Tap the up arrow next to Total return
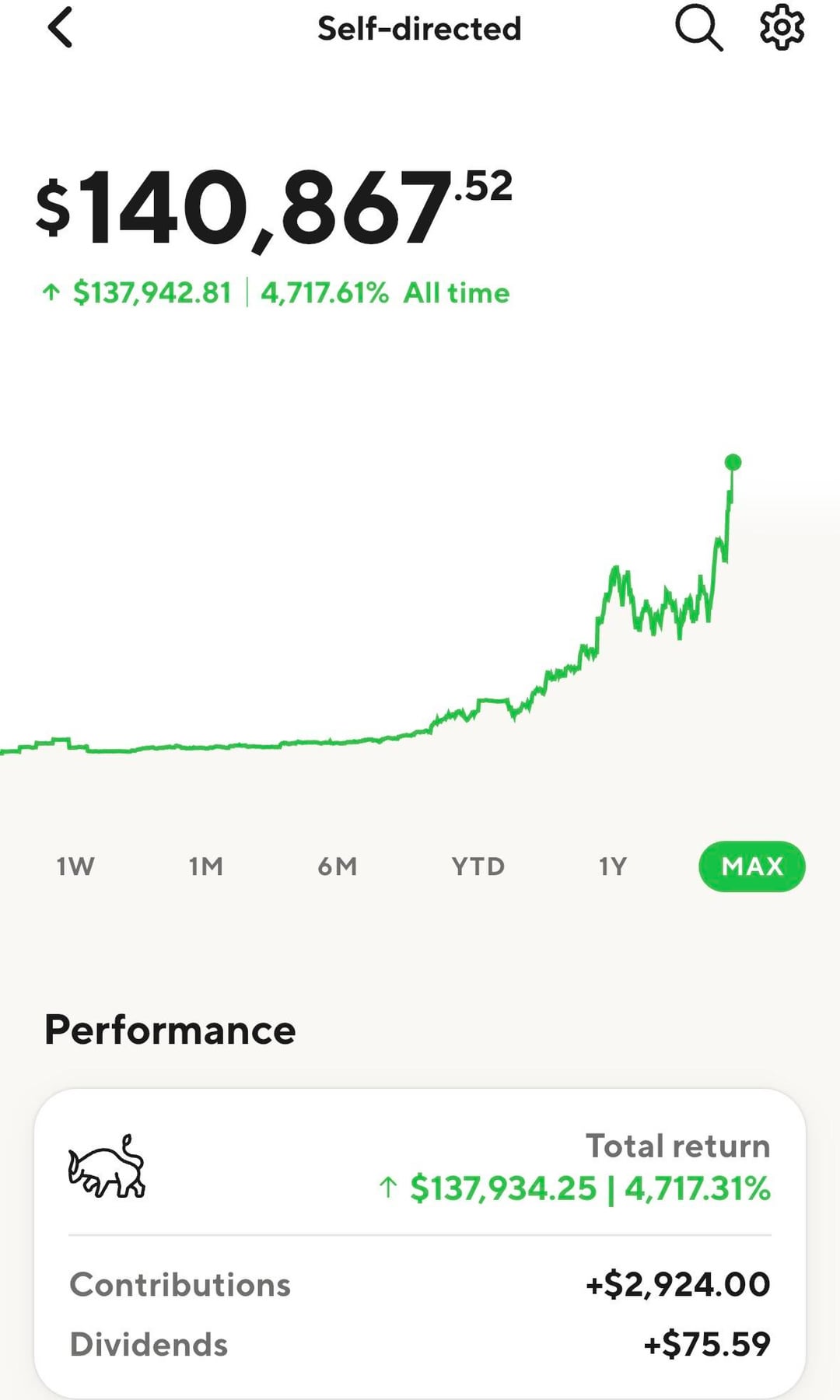 click(387, 1188)
